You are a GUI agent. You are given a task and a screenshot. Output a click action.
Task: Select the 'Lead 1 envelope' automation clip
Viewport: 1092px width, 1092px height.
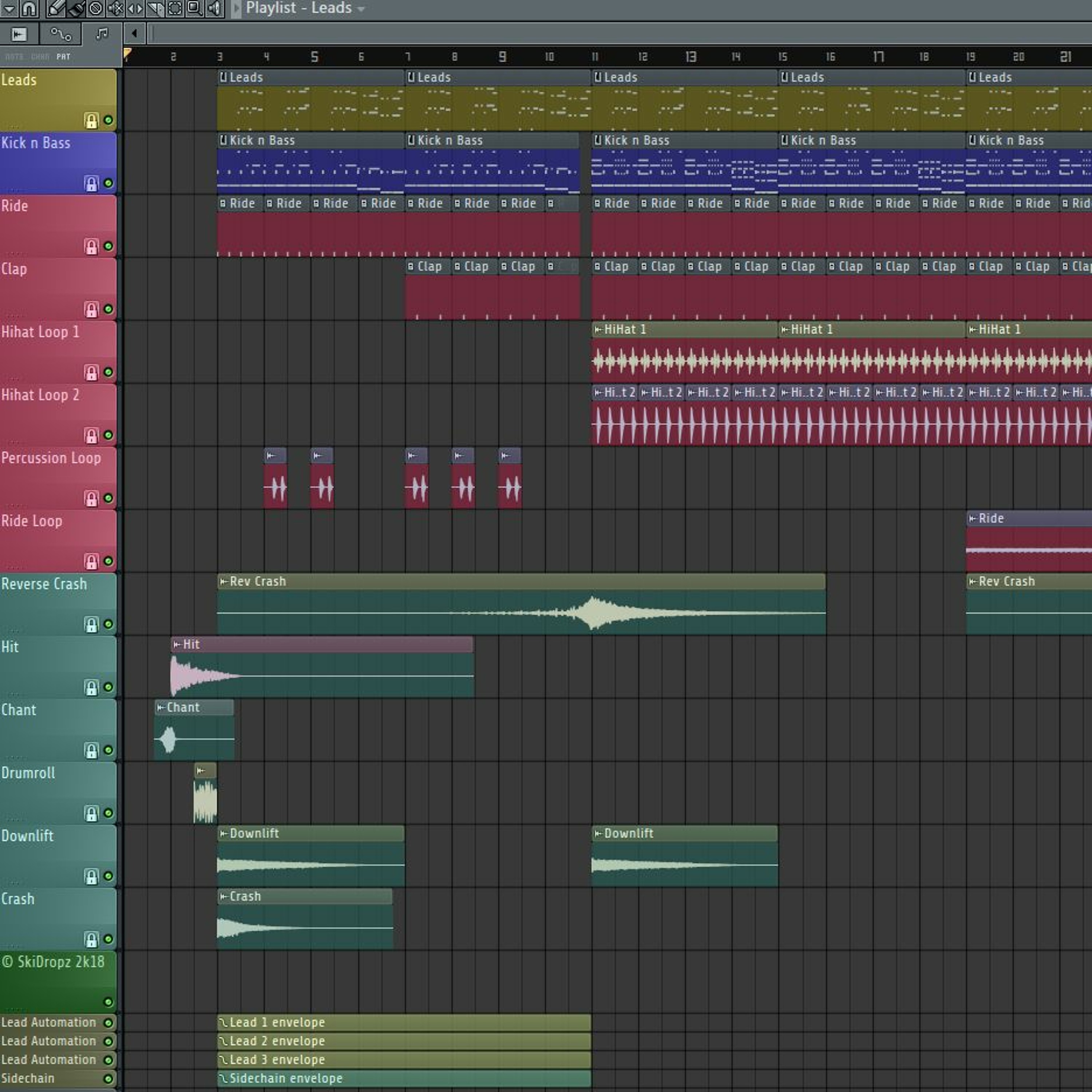coord(404,1022)
